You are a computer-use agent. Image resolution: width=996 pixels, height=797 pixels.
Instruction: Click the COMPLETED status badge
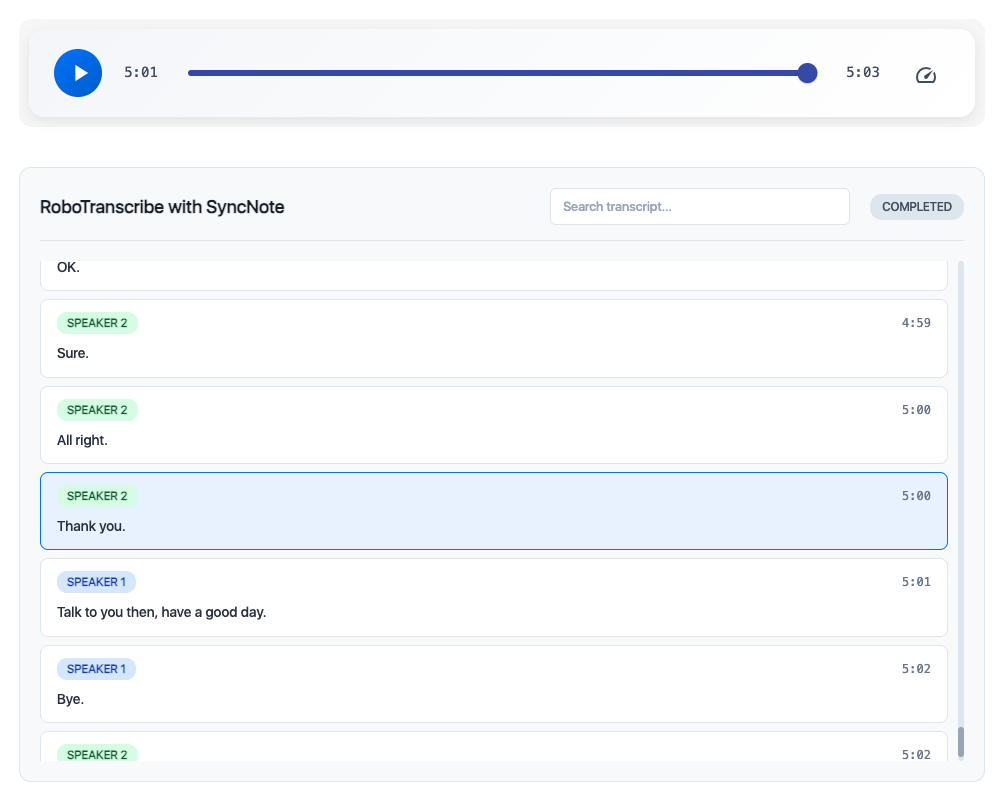(x=916, y=207)
